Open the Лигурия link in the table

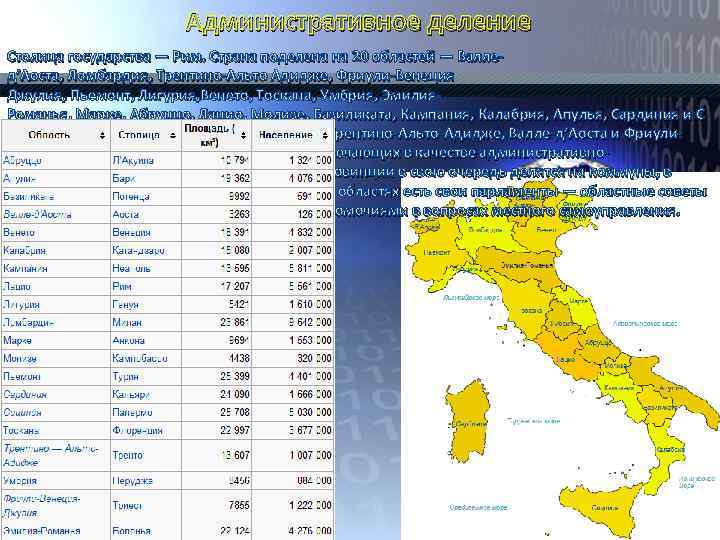coord(21,304)
